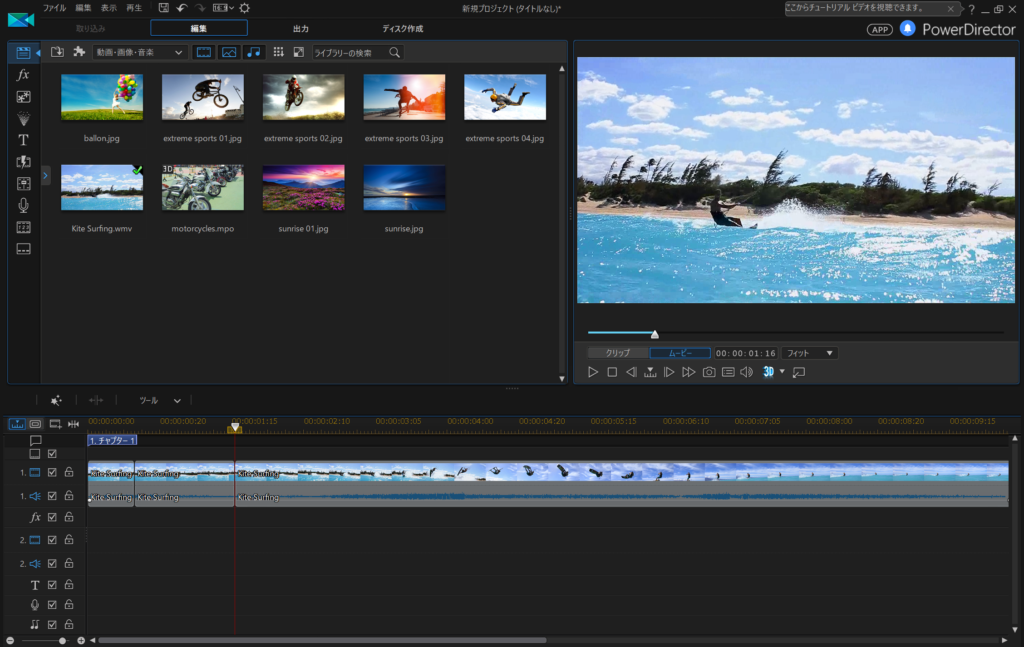The height and width of the screenshot is (647, 1024).
Task: Take a snapshot with the camera icon
Action: pos(709,372)
